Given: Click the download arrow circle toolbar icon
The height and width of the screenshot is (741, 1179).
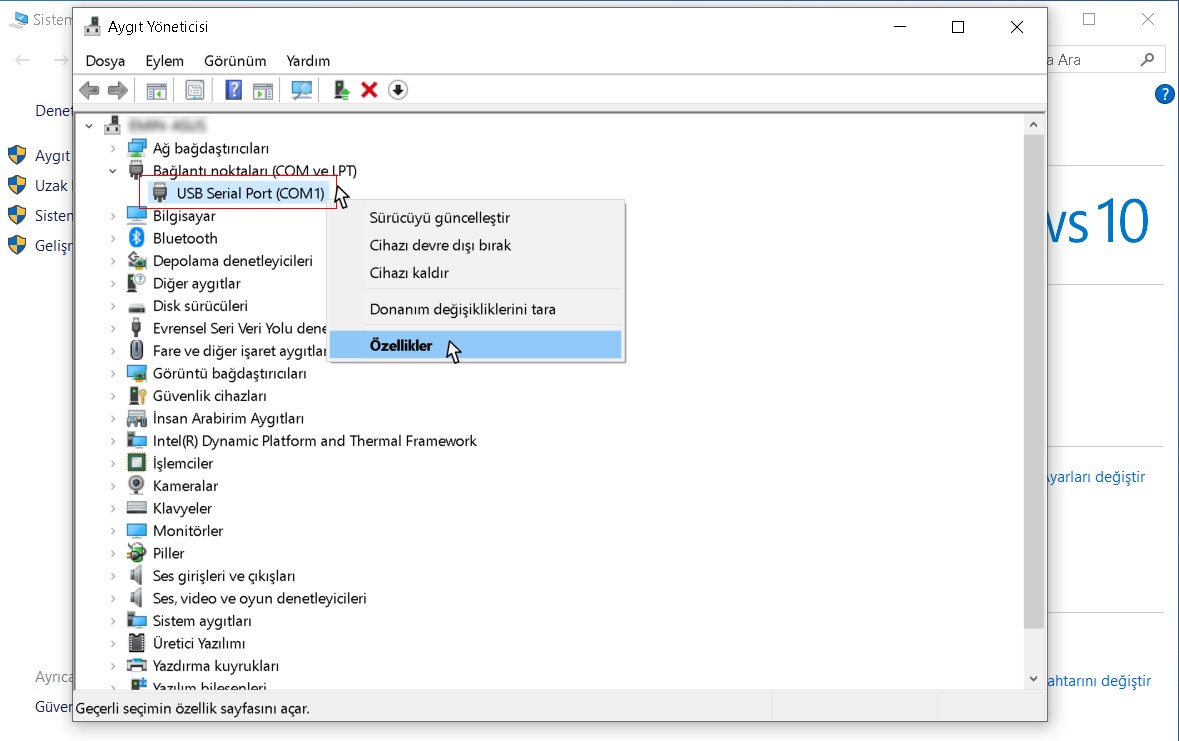Looking at the screenshot, I should click(x=398, y=90).
